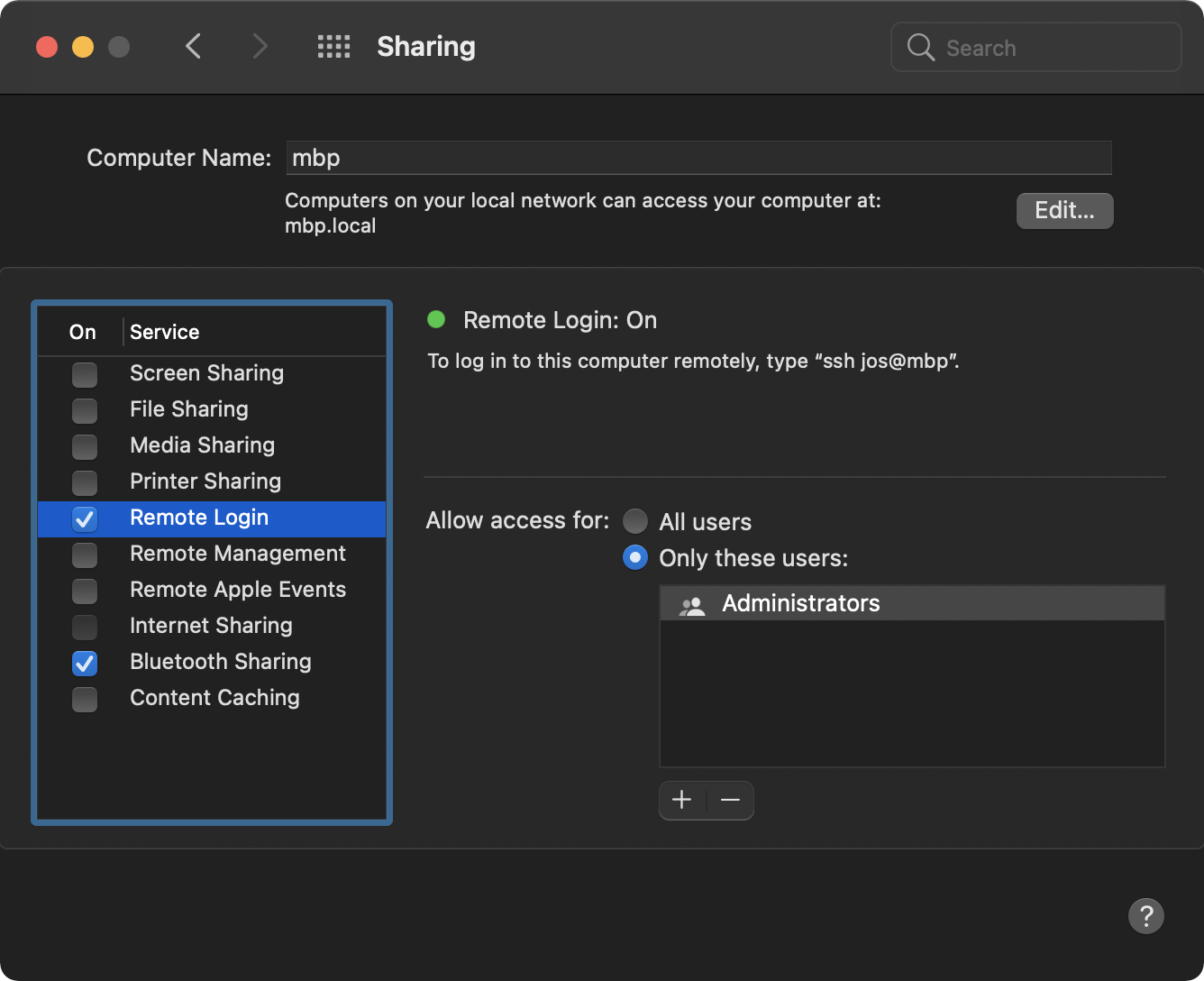
Task: Click the On column header
Action: click(82, 332)
